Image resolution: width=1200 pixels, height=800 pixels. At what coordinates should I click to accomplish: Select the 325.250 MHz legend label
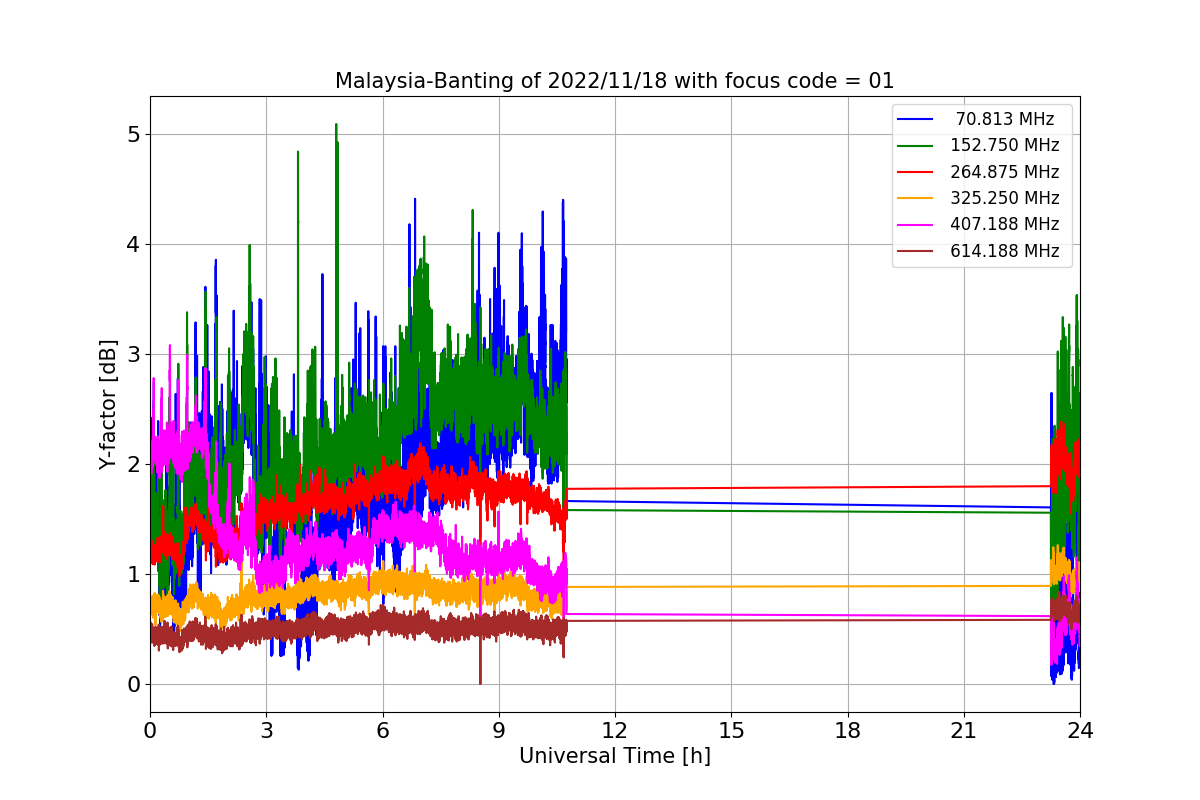(1005, 198)
